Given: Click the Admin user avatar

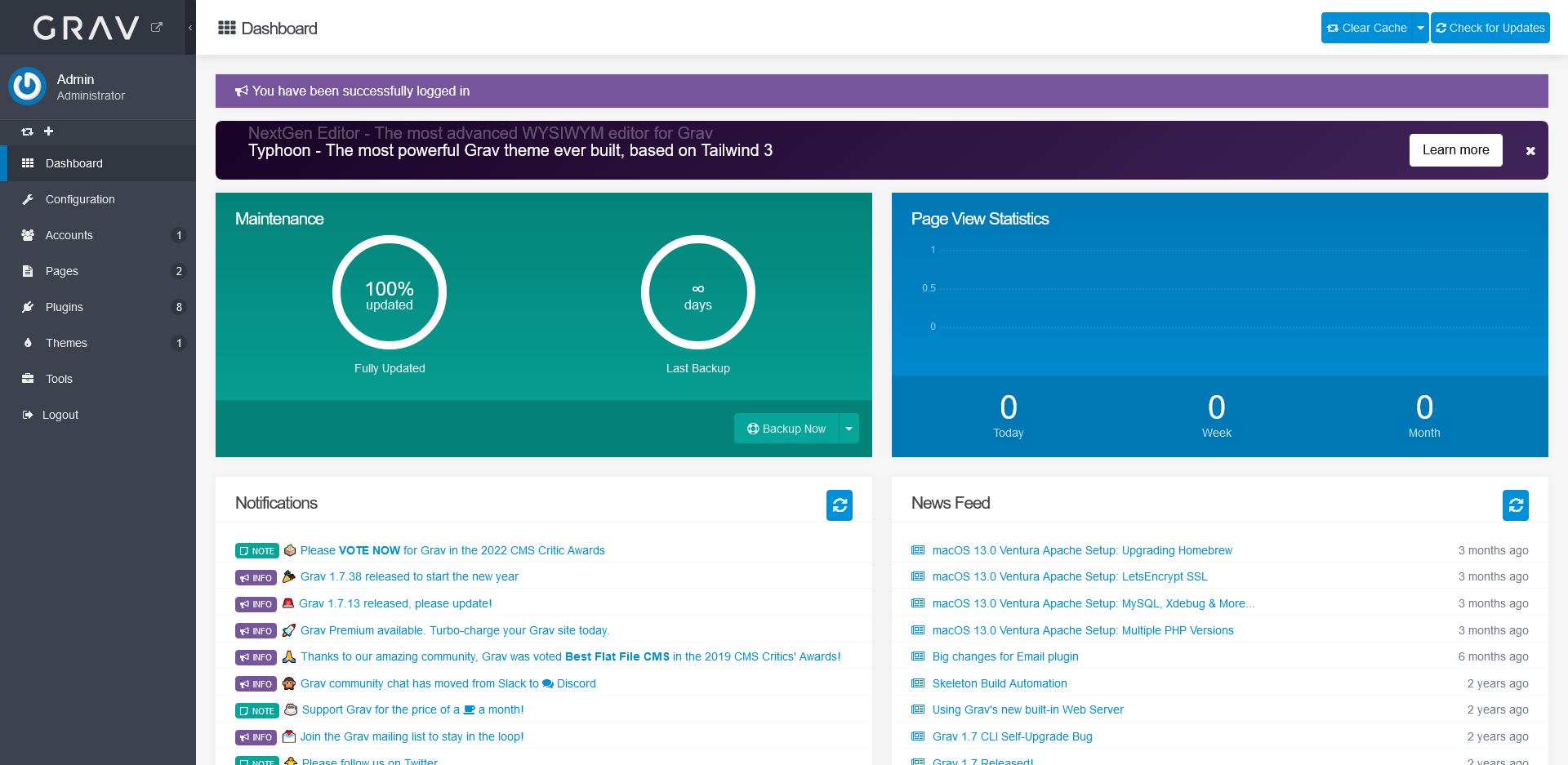Looking at the screenshot, I should tap(28, 87).
